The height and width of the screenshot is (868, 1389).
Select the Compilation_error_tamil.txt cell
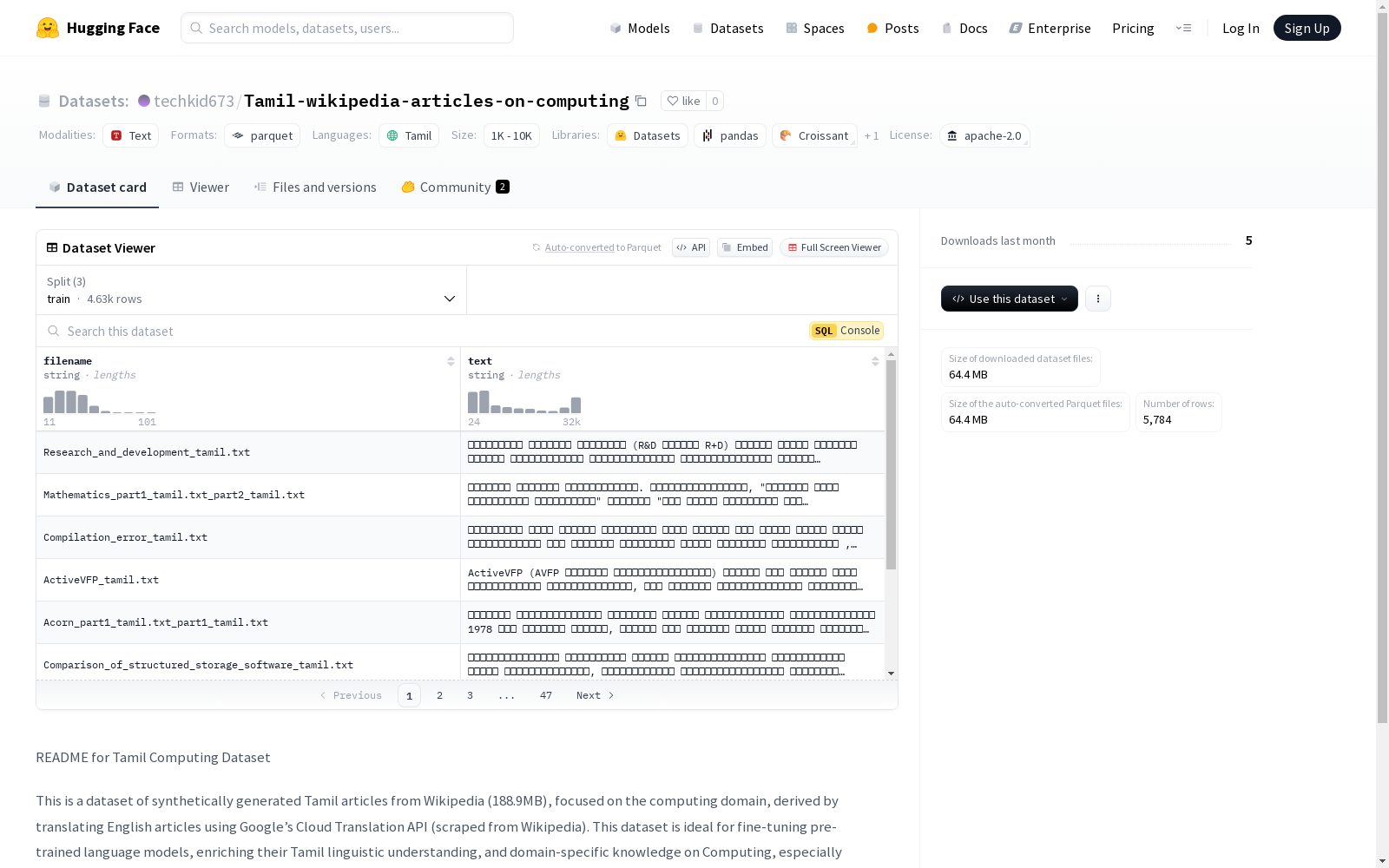248,537
